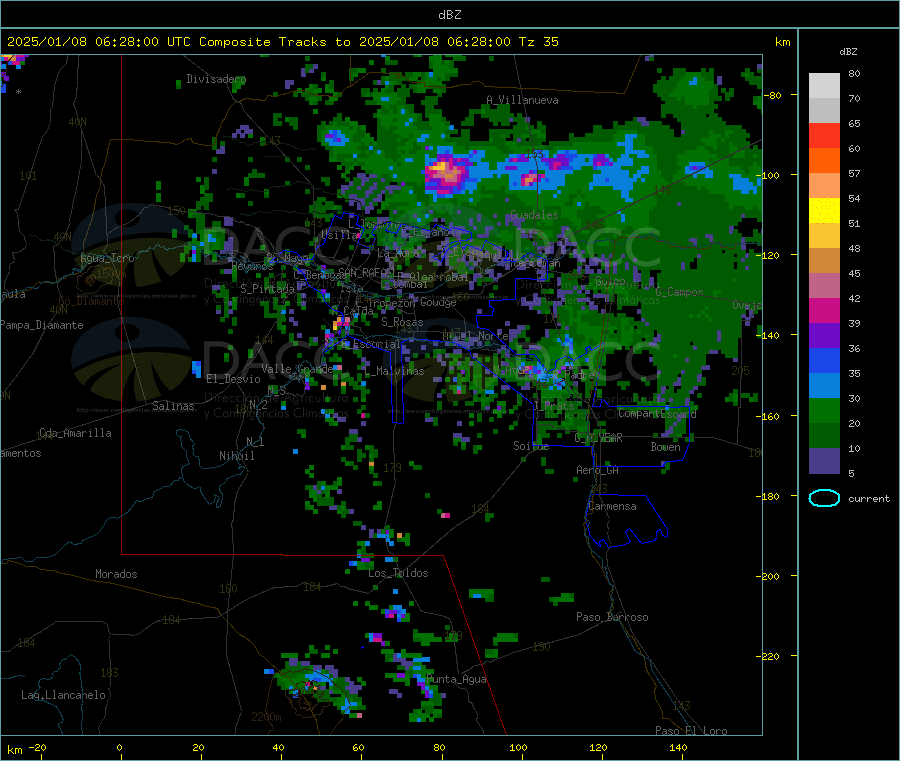This screenshot has height=761, width=900.
Task: Click the Agua_Toro map label
Action: [x=107, y=258]
